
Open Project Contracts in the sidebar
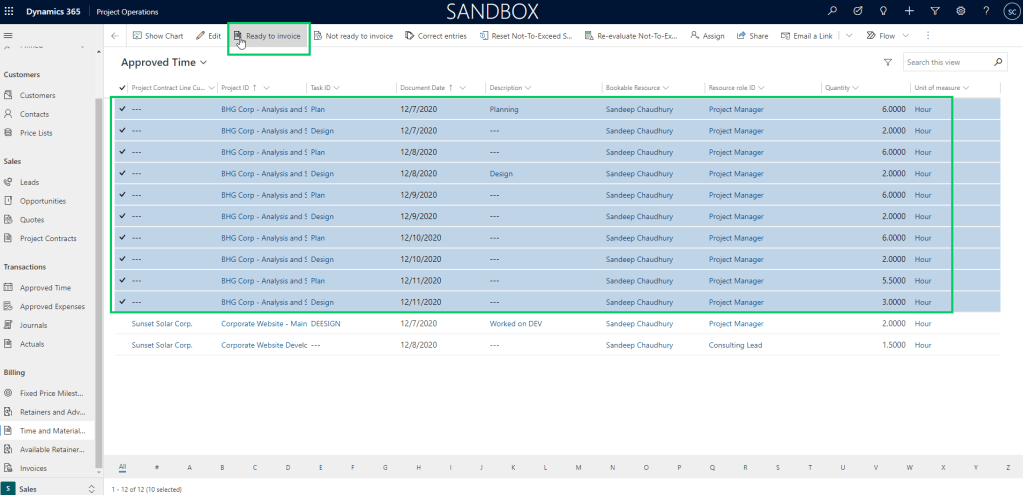(x=48, y=238)
